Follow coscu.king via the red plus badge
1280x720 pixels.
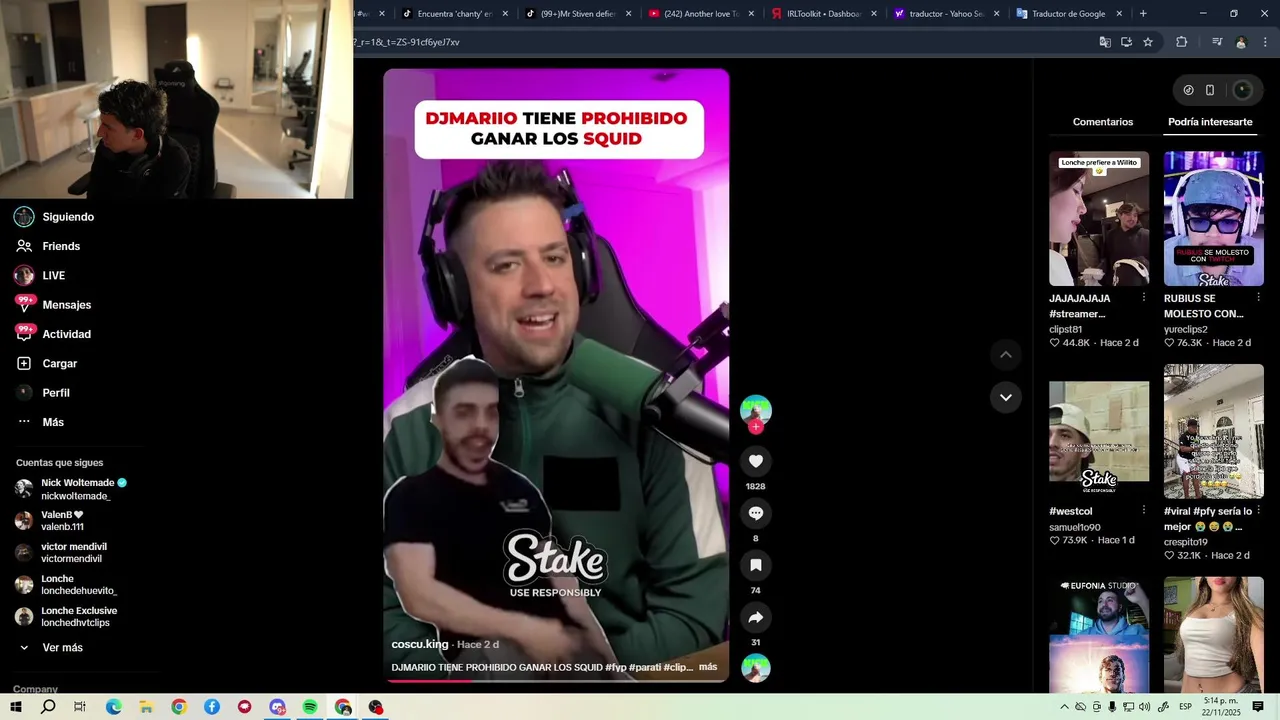[756, 427]
